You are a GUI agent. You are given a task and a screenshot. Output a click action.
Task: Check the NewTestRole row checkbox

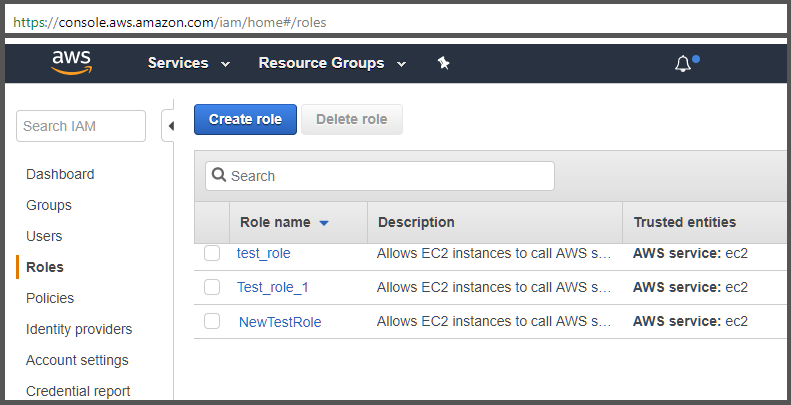click(x=212, y=321)
